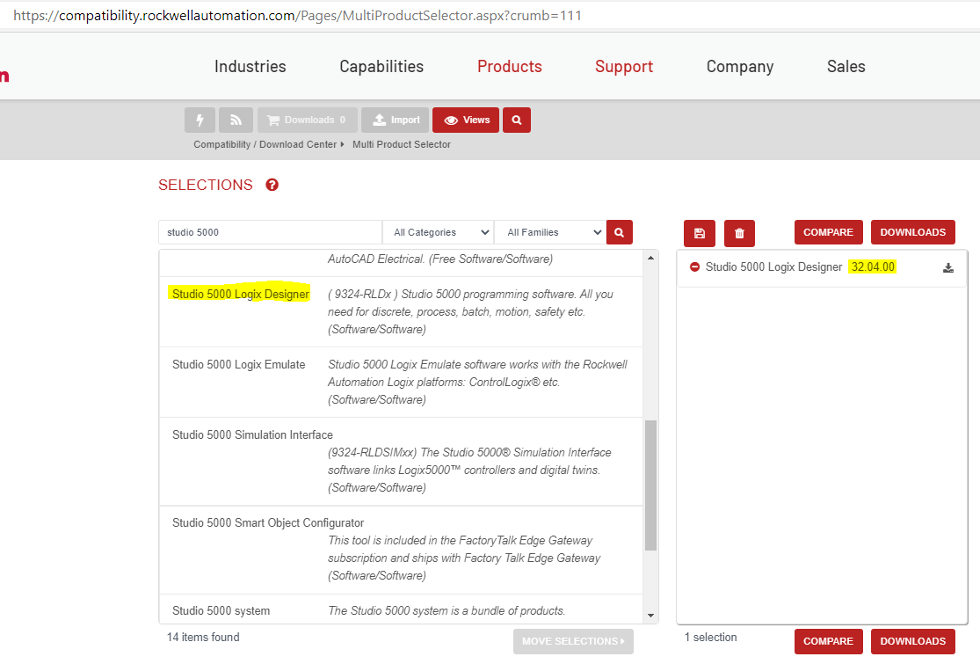Save selections with the floppy disk icon
Image resolution: width=980 pixels, height=664 pixels.
699,233
